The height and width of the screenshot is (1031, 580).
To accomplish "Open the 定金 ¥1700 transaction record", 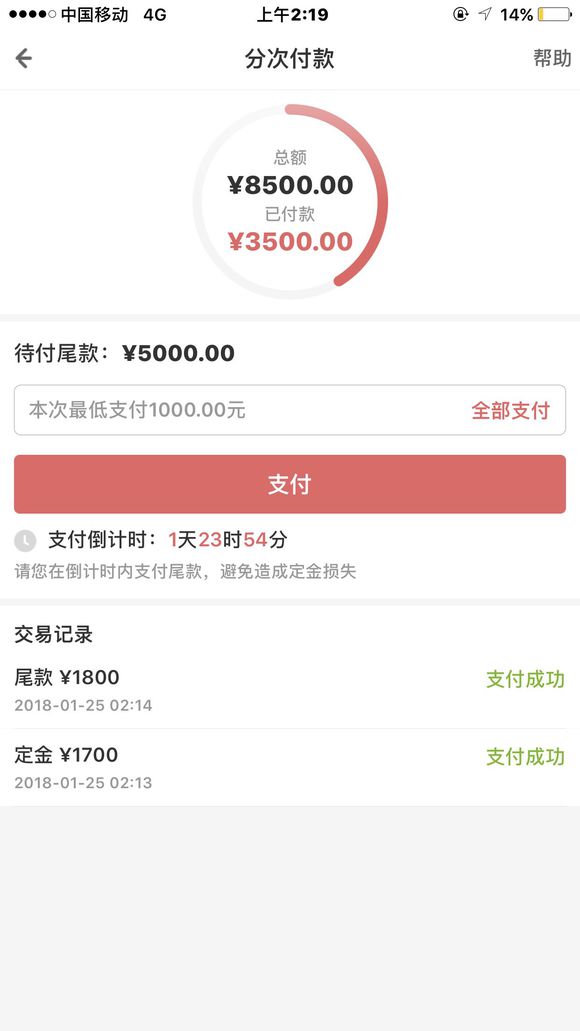I will [x=290, y=767].
